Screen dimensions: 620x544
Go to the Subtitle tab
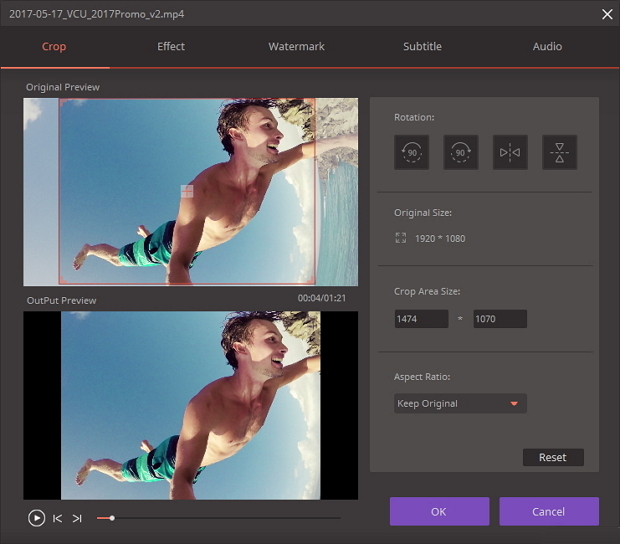pos(422,47)
